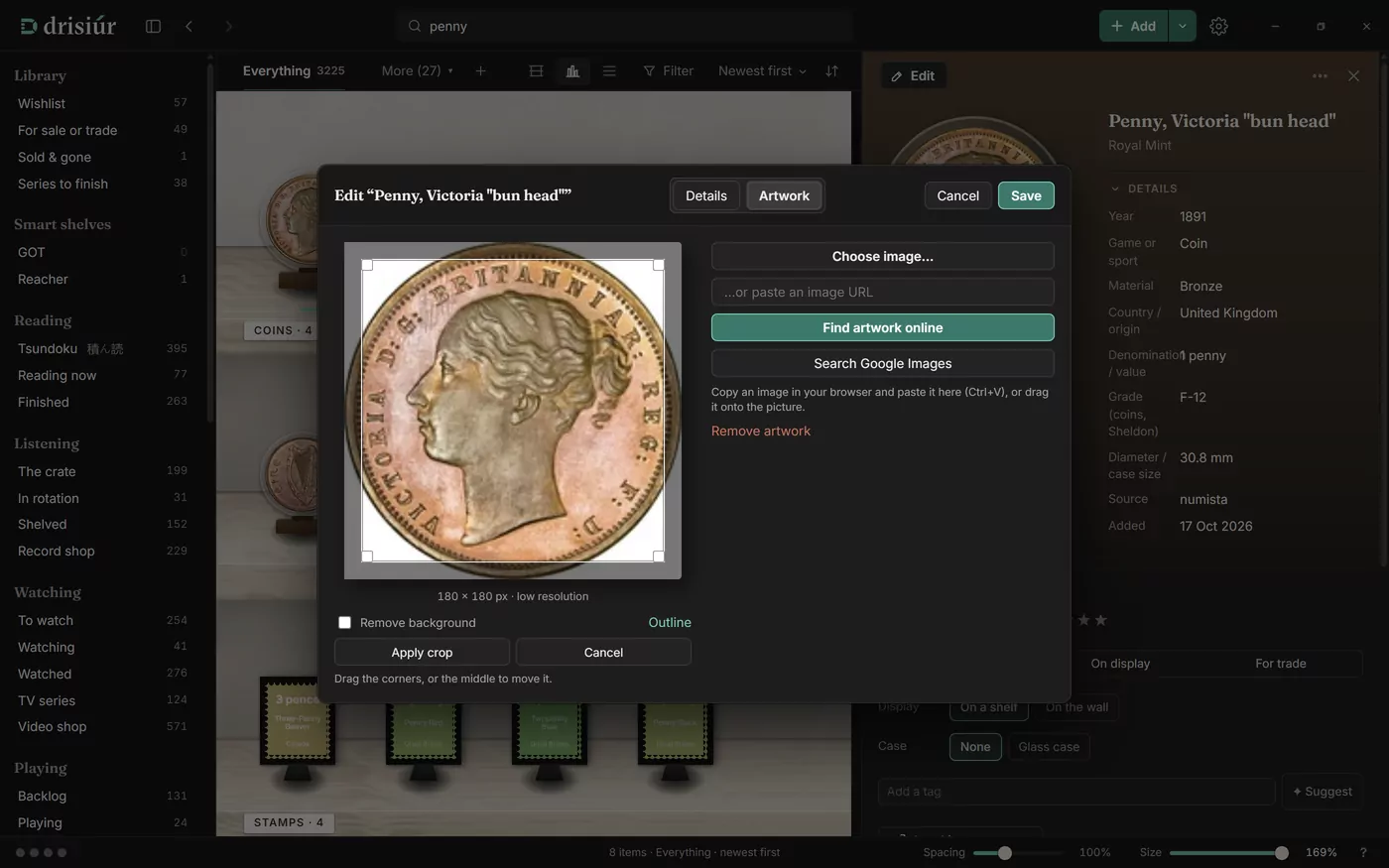Adjust the Spacing slider
Screen dimensions: 1389x868
pyautogui.click(x=1018, y=852)
